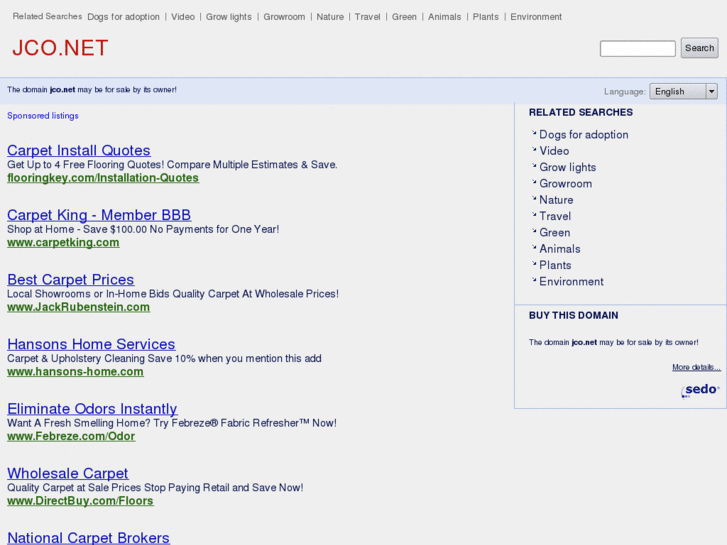Open Nature in sidebar related searches
The width and height of the screenshot is (727, 545).
click(556, 200)
